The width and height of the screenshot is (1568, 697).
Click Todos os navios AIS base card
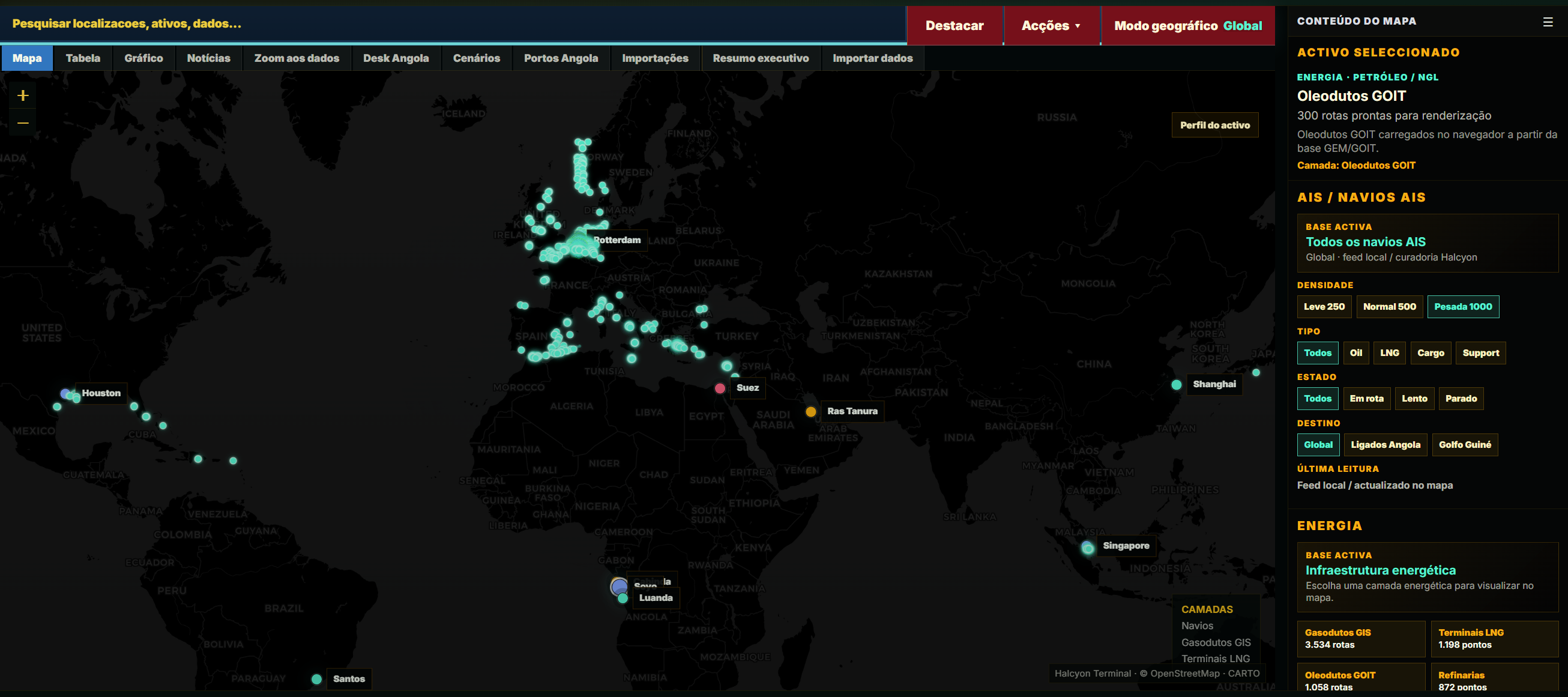(x=1428, y=243)
